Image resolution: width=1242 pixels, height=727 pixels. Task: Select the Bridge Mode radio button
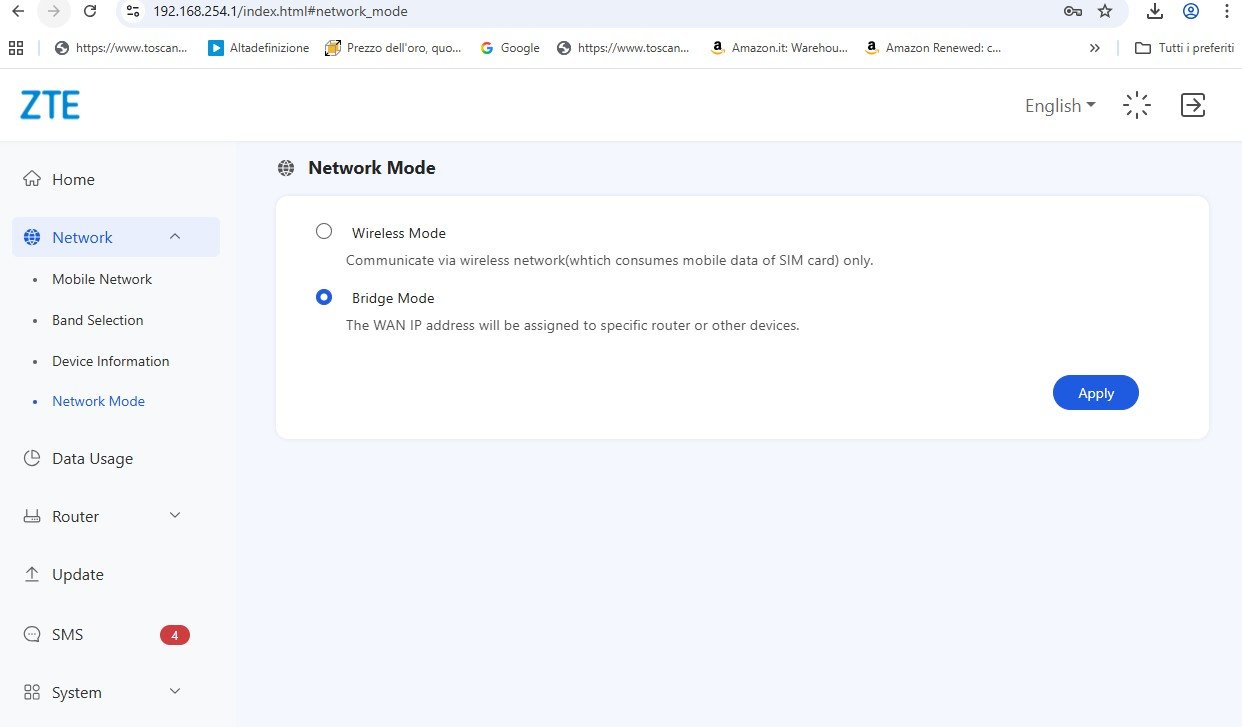[324, 297]
